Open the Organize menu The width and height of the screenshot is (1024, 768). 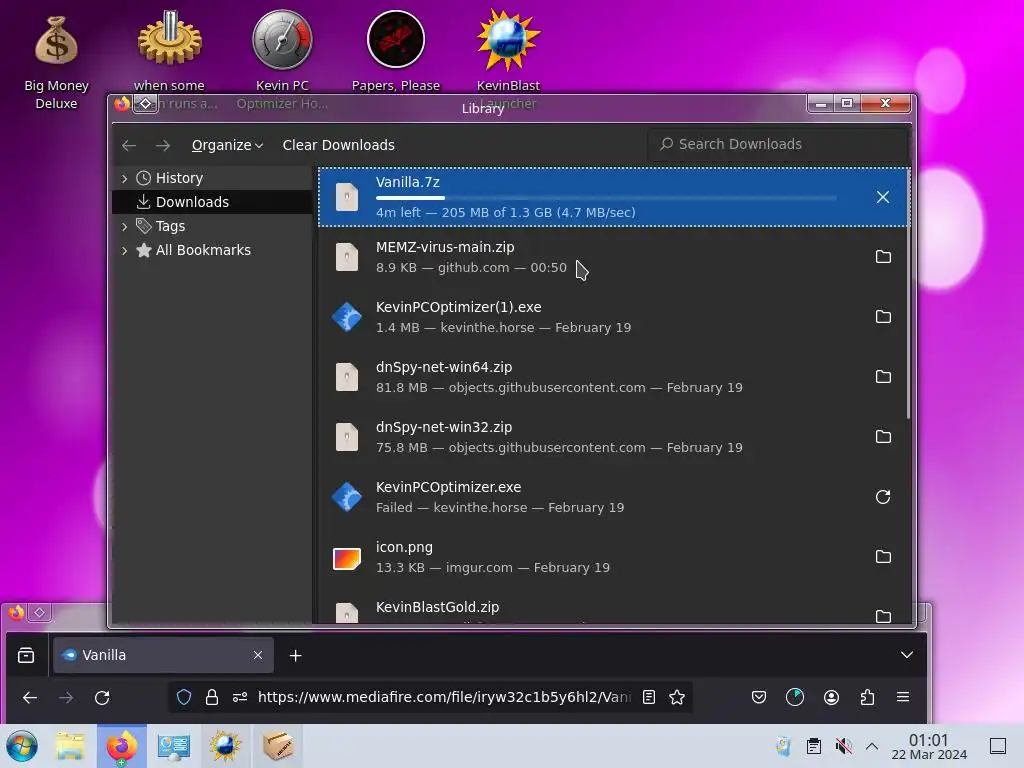click(227, 145)
